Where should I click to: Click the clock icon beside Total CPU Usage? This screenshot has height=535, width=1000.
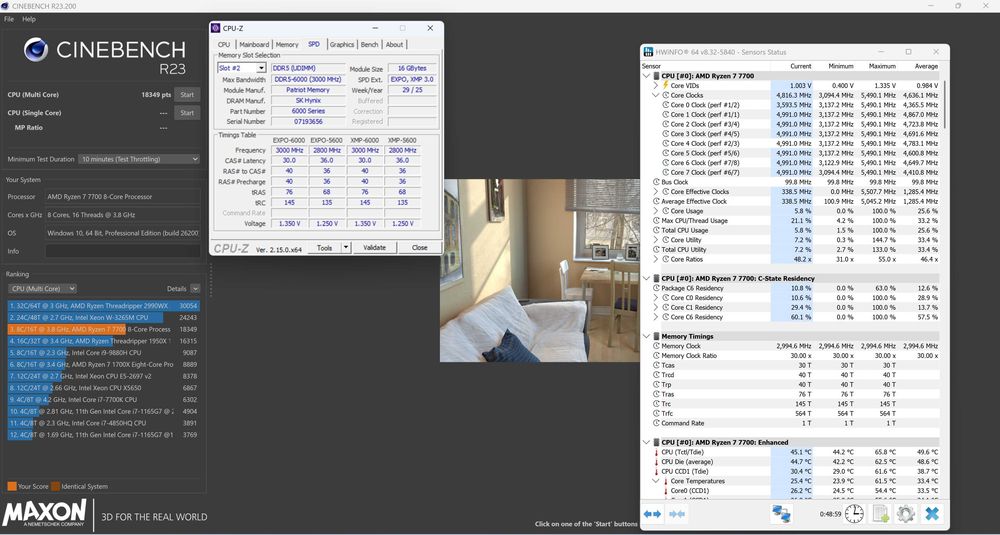tap(656, 230)
